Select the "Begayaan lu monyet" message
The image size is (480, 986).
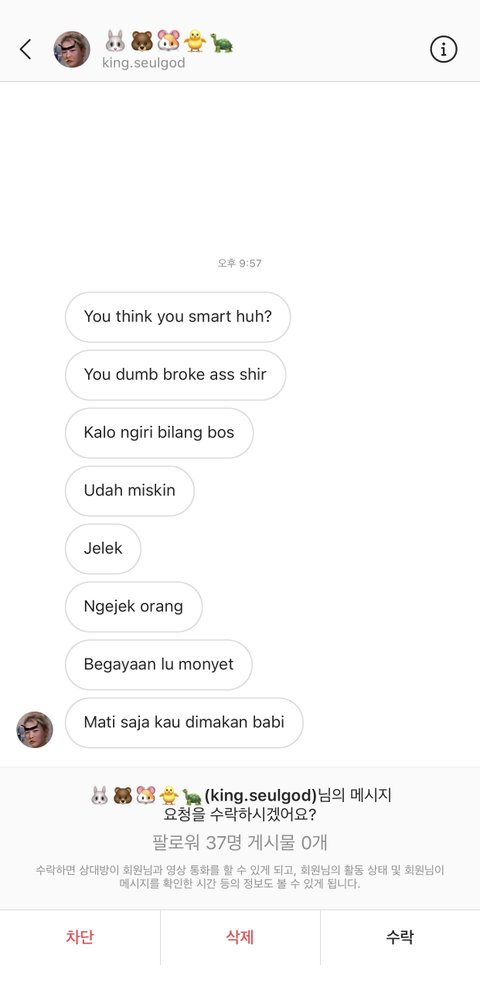point(159,664)
